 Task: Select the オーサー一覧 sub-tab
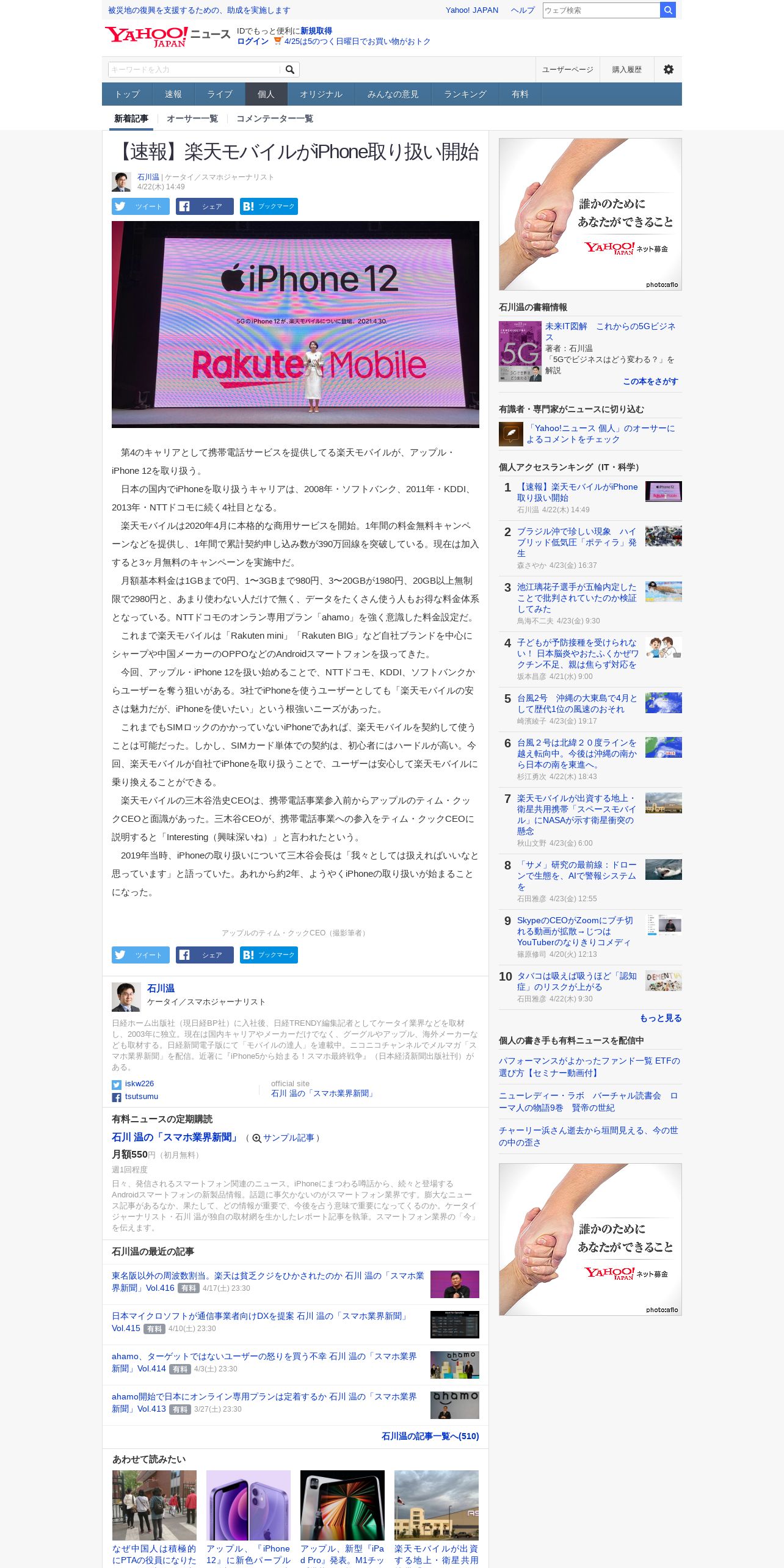(192, 118)
